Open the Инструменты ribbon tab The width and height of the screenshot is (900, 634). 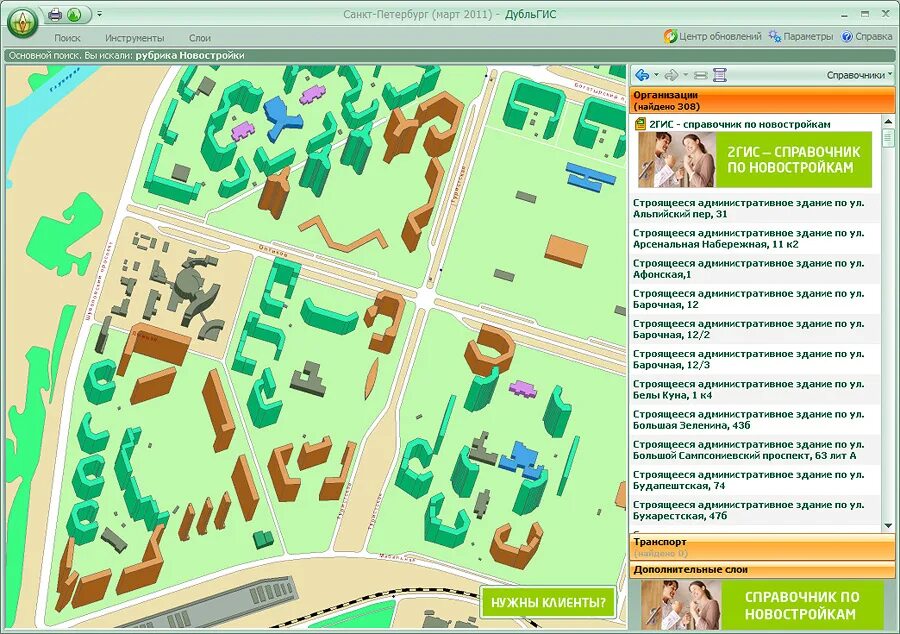(134, 38)
